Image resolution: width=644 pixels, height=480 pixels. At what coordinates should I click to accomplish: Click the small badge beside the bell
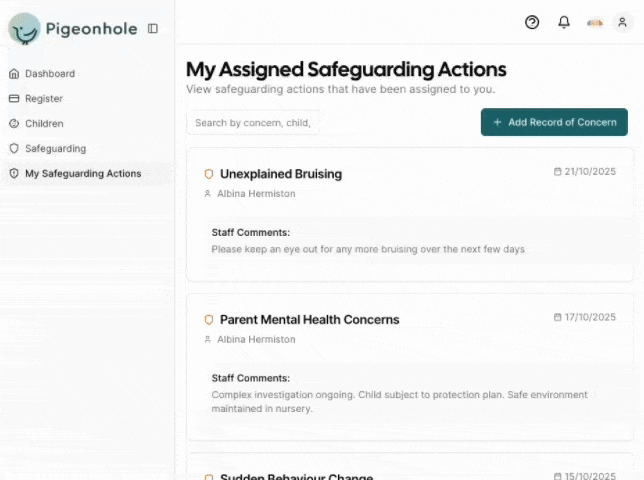[x=595, y=22]
